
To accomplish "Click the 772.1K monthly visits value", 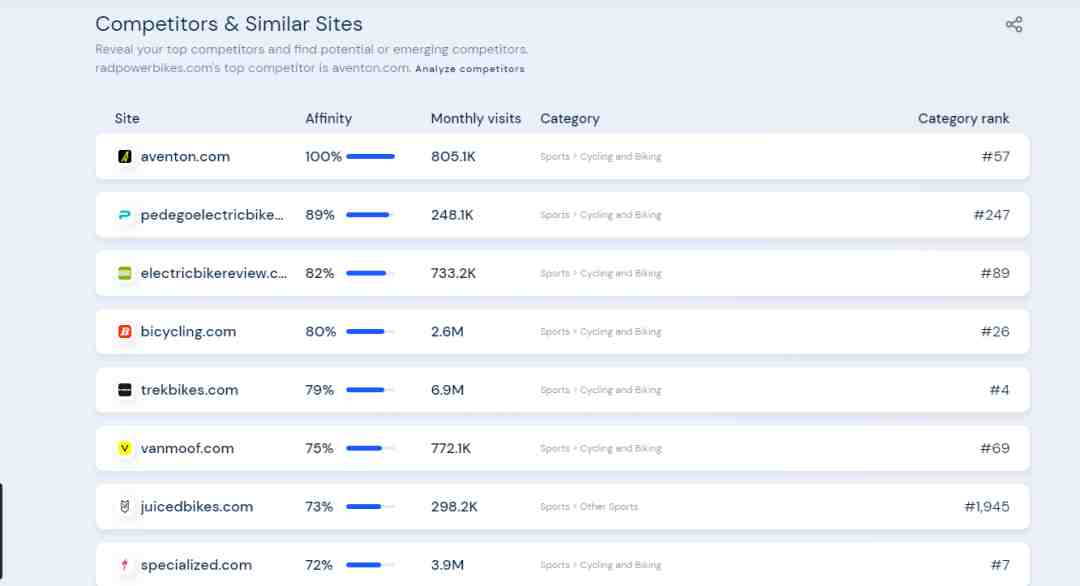I will (x=451, y=448).
